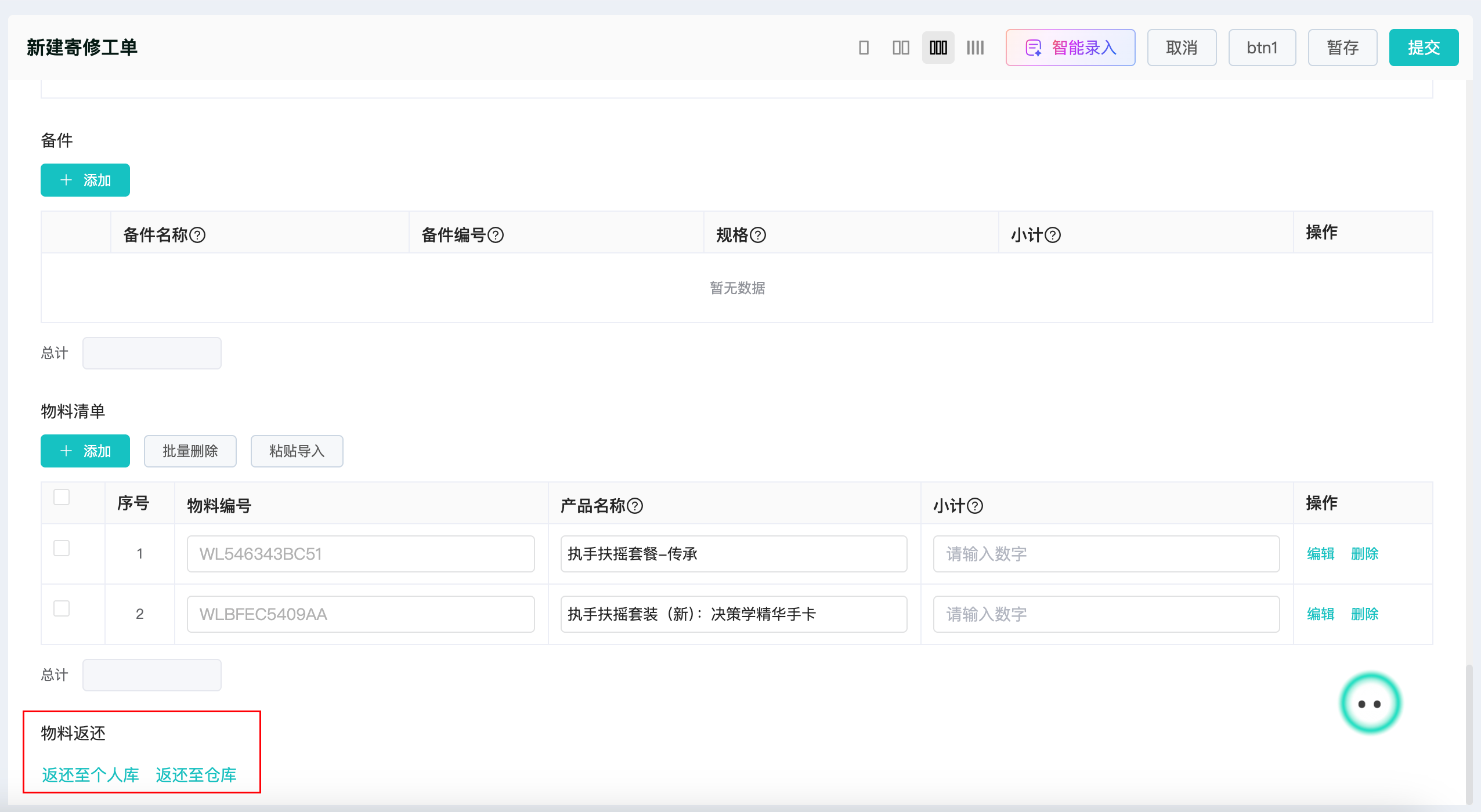Select the three-column layout icon
This screenshot has height=812, width=1481.
[x=938, y=48]
